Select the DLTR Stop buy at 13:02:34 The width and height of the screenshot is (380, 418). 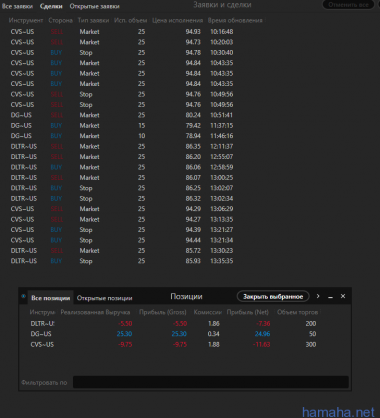click(122, 199)
